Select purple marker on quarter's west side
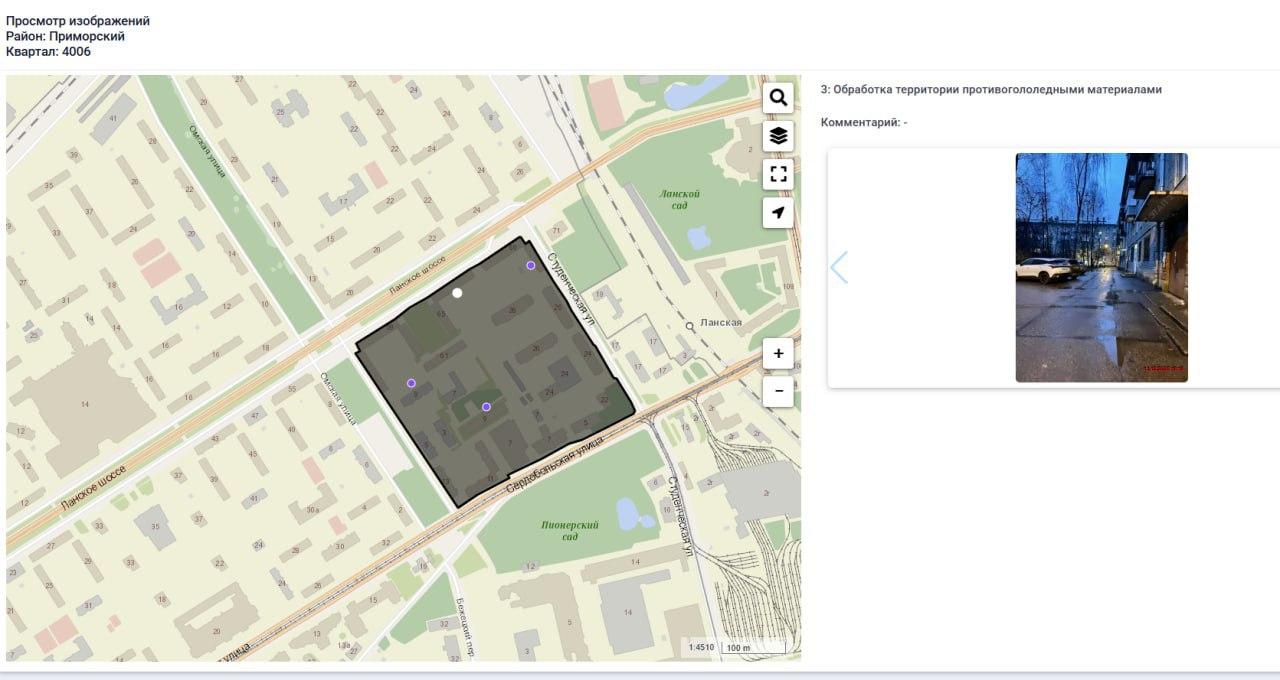 [x=411, y=383]
